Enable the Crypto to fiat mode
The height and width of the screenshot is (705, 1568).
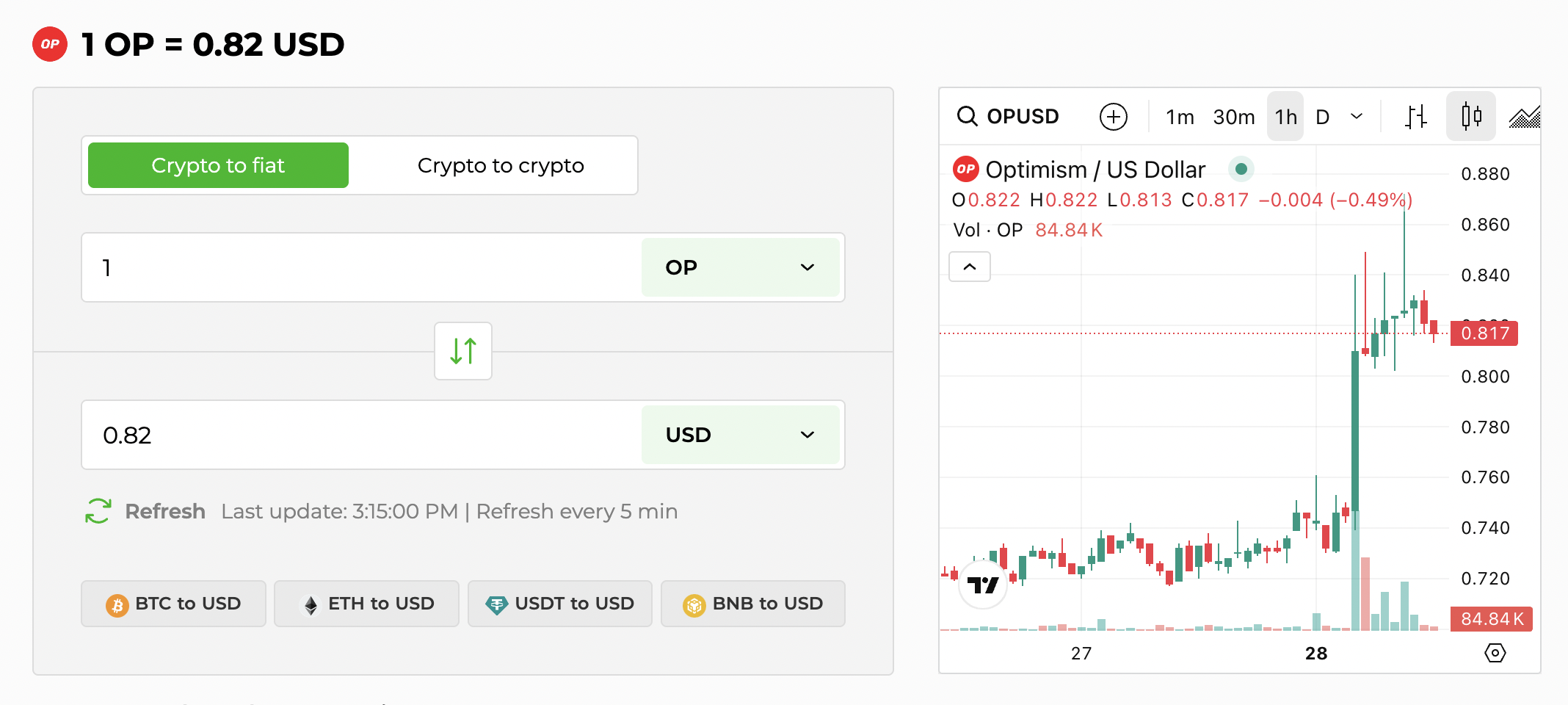pyautogui.click(x=217, y=164)
